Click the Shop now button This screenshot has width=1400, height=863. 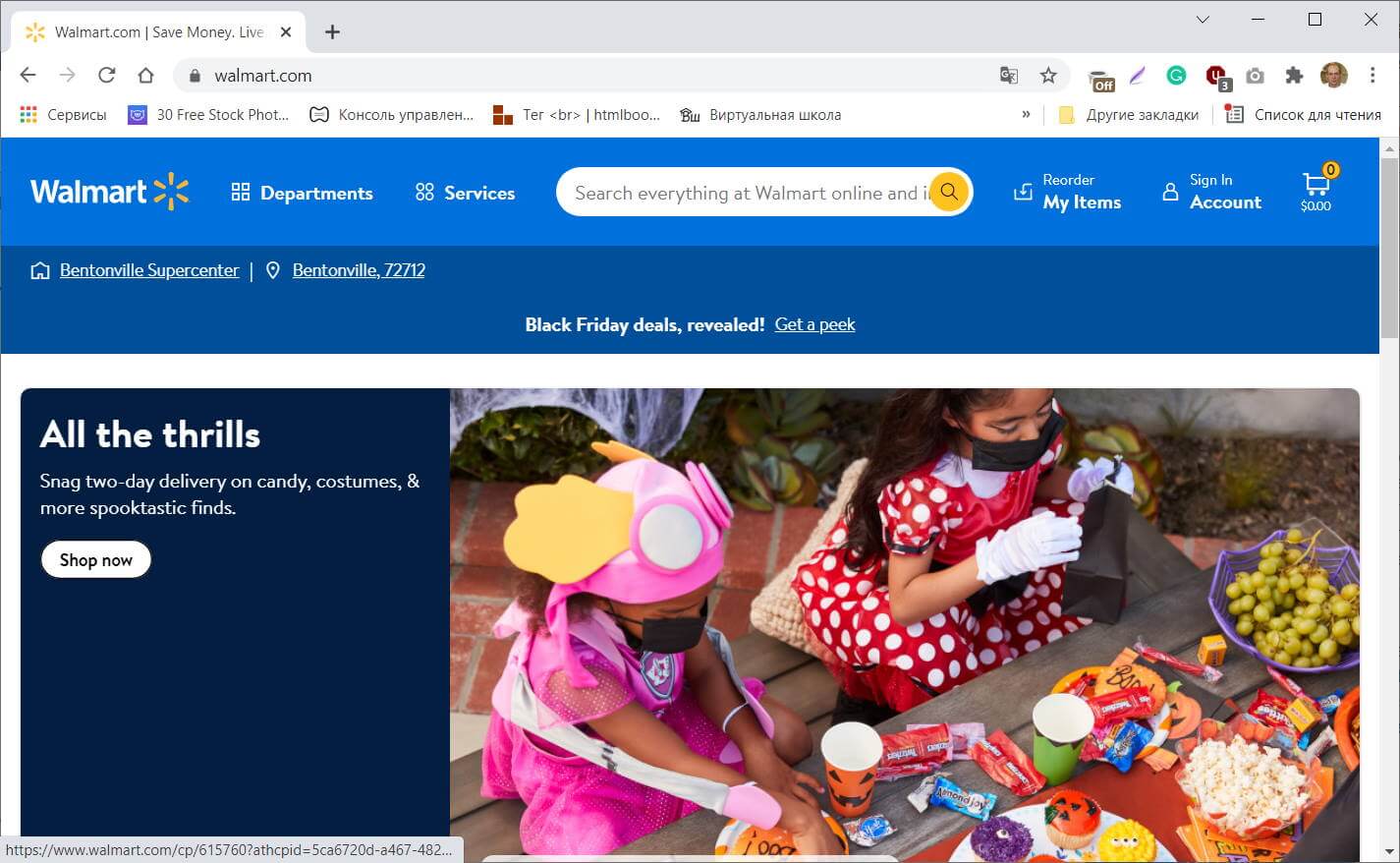(x=95, y=559)
